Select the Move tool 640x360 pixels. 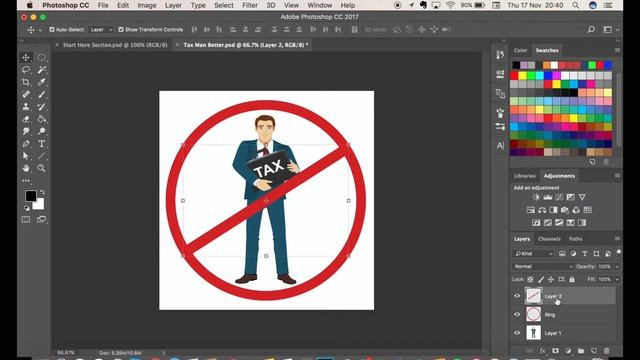point(26,58)
